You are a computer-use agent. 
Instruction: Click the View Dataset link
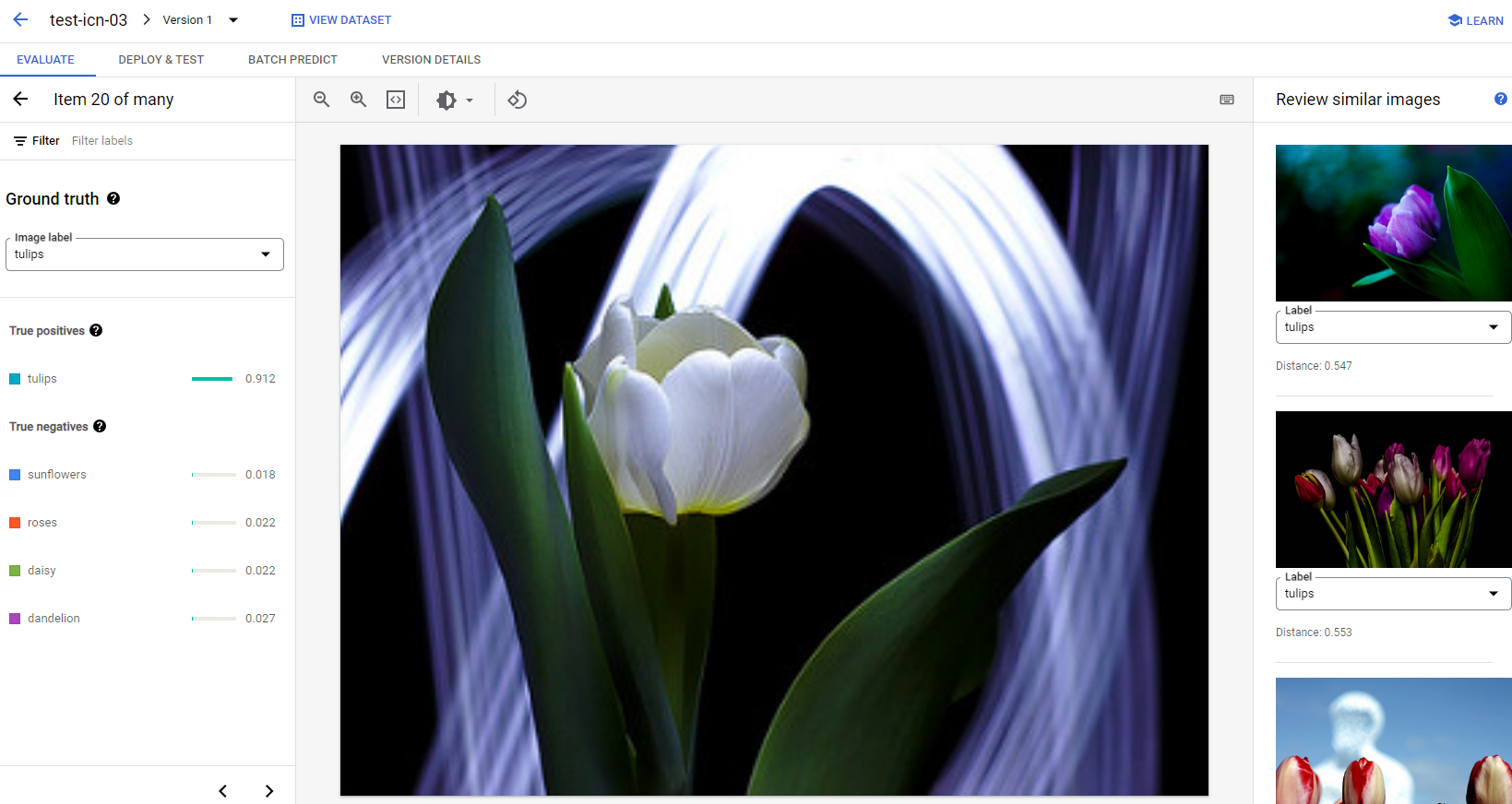pos(341,20)
